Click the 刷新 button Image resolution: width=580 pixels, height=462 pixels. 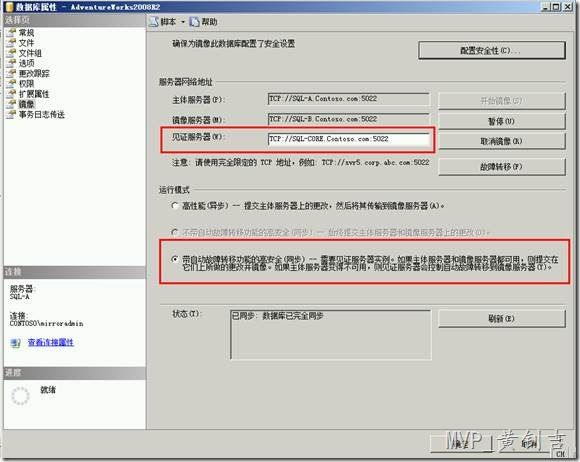[502, 319]
